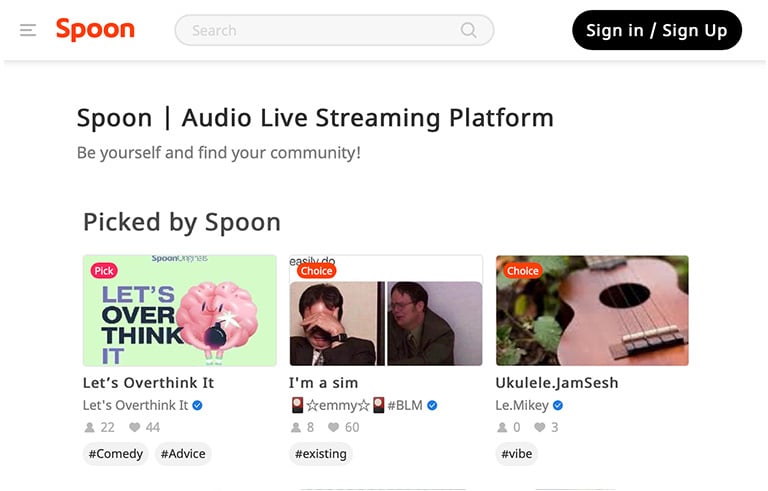
Task: Click the Picked by Spoon heading
Action: [x=182, y=222]
